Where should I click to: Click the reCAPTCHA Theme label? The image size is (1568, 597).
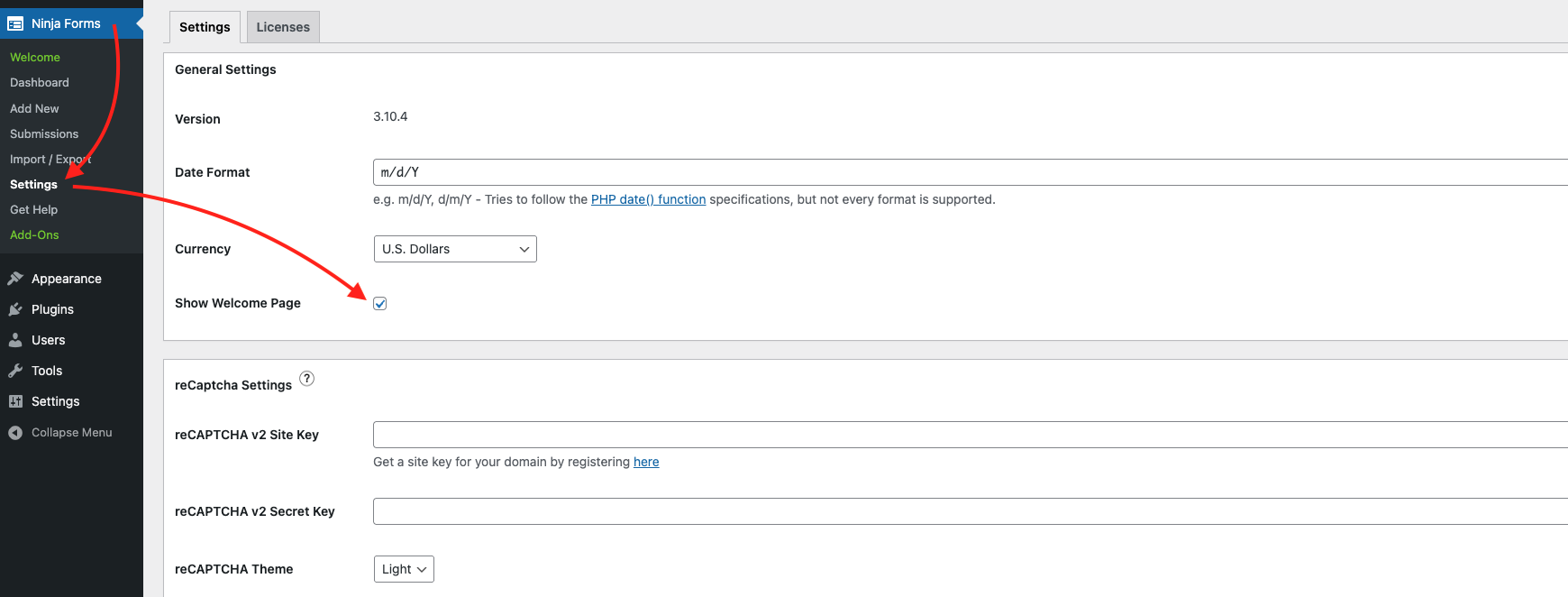(234, 569)
